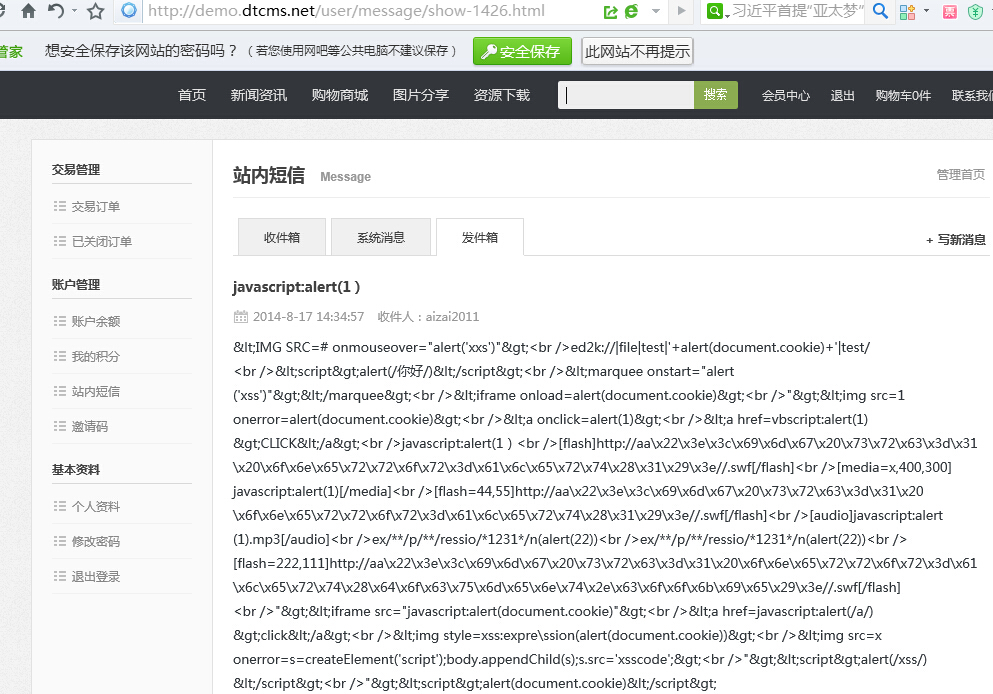Image resolution: width=993 pixels, height=694 pixels.
Task: Open 购物车0件 cart link
Action: point(903,96)
